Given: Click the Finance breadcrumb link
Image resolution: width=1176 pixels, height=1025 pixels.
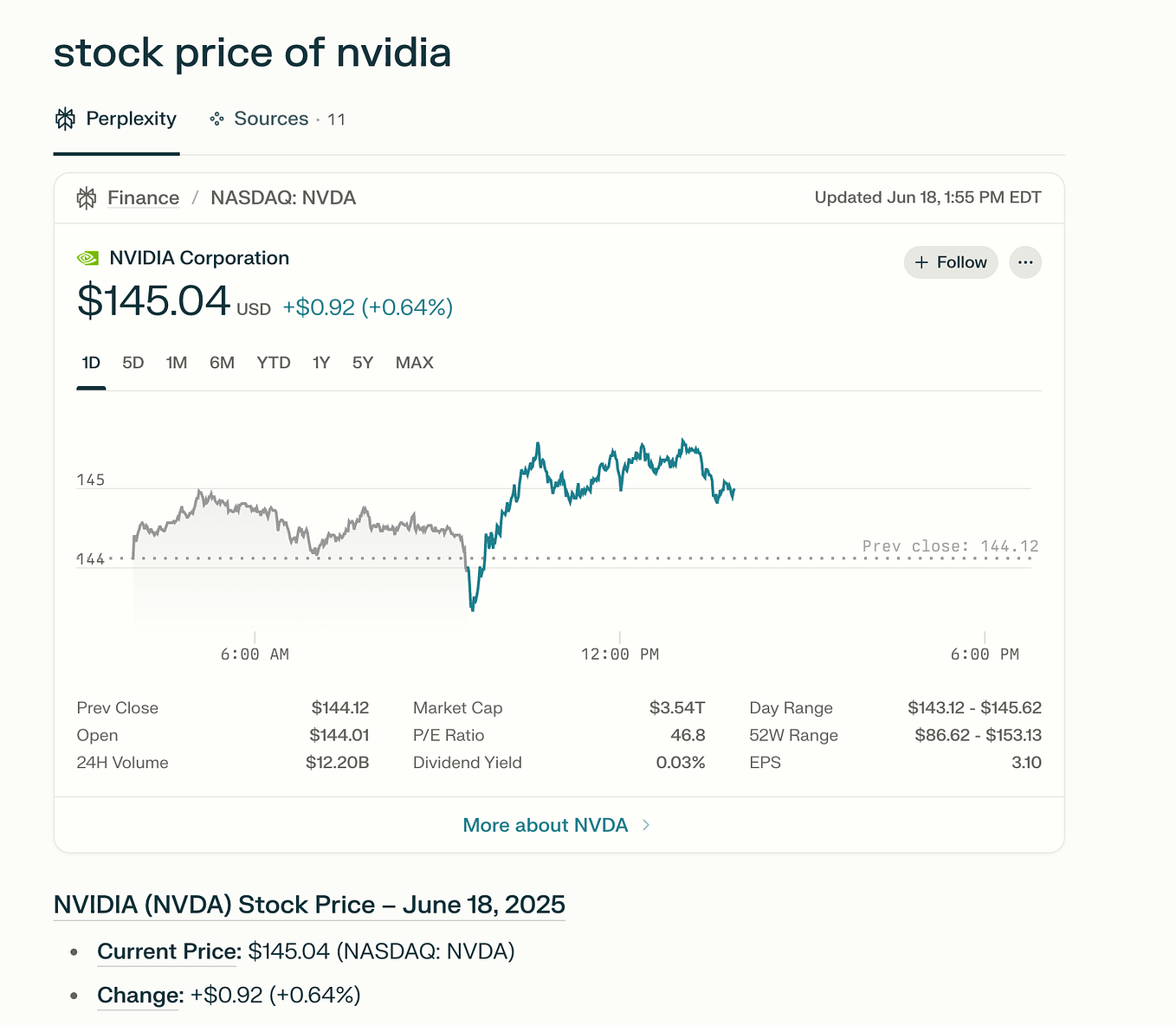Looking at the screenshot, I should tap(142, 197).
